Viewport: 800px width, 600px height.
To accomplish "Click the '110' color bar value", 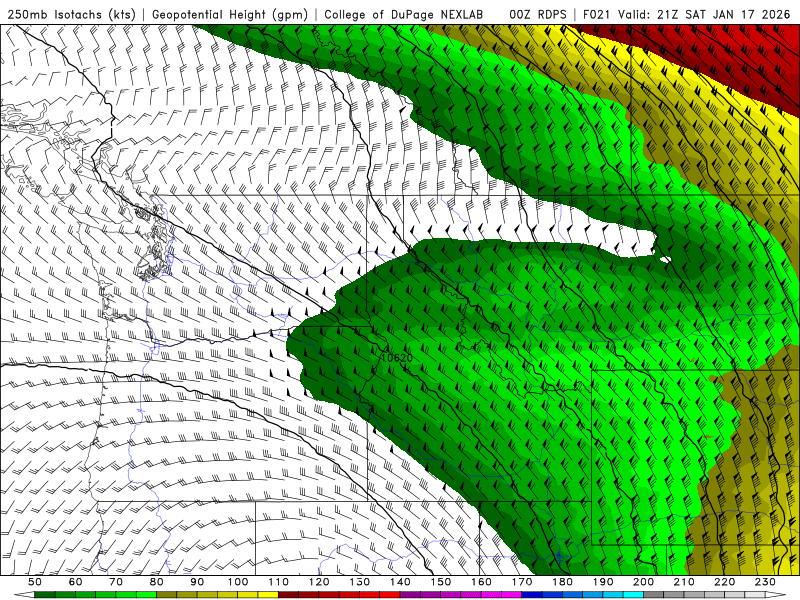I will (x=279, y=582).
